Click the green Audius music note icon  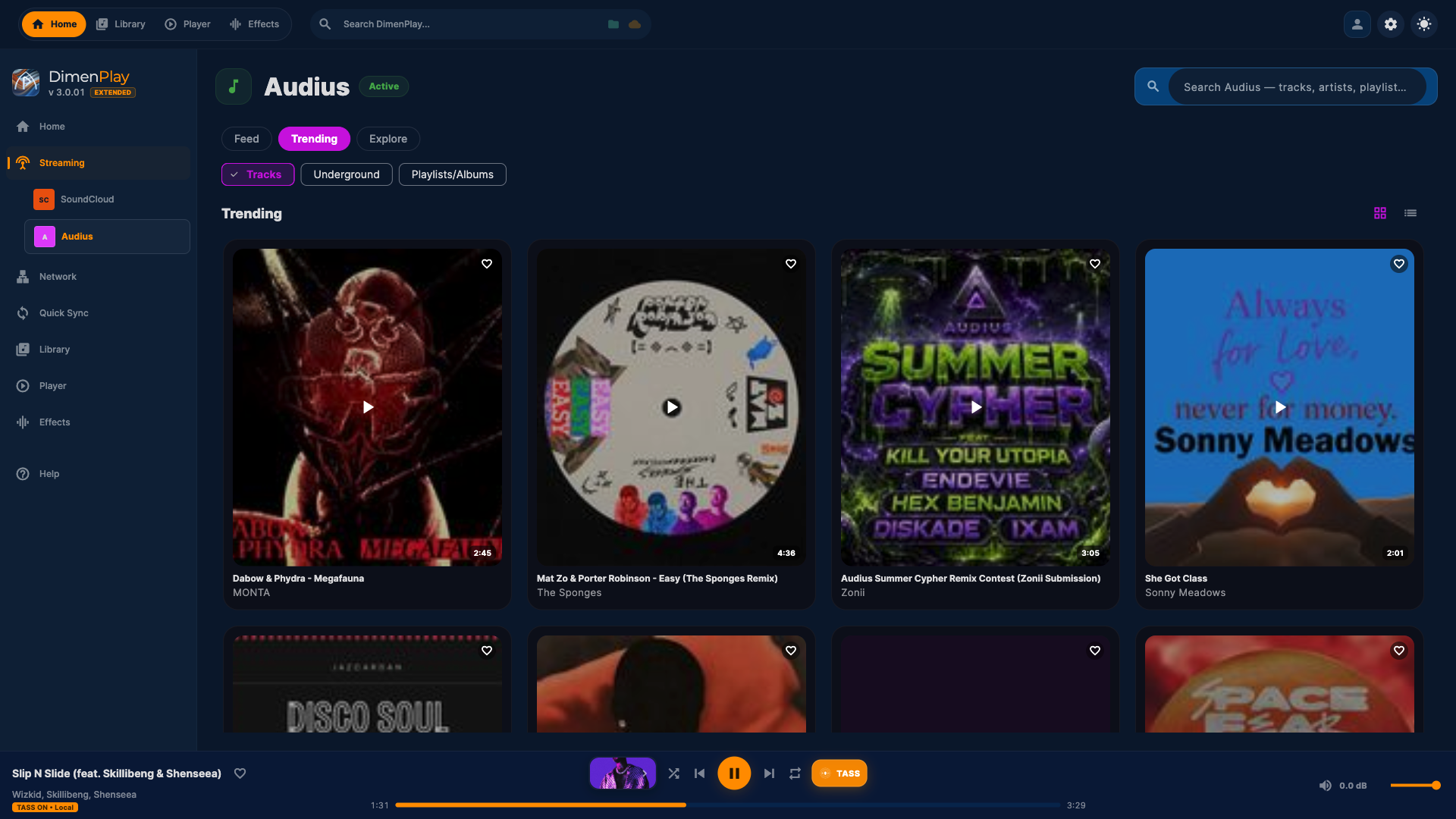(234, 86)
